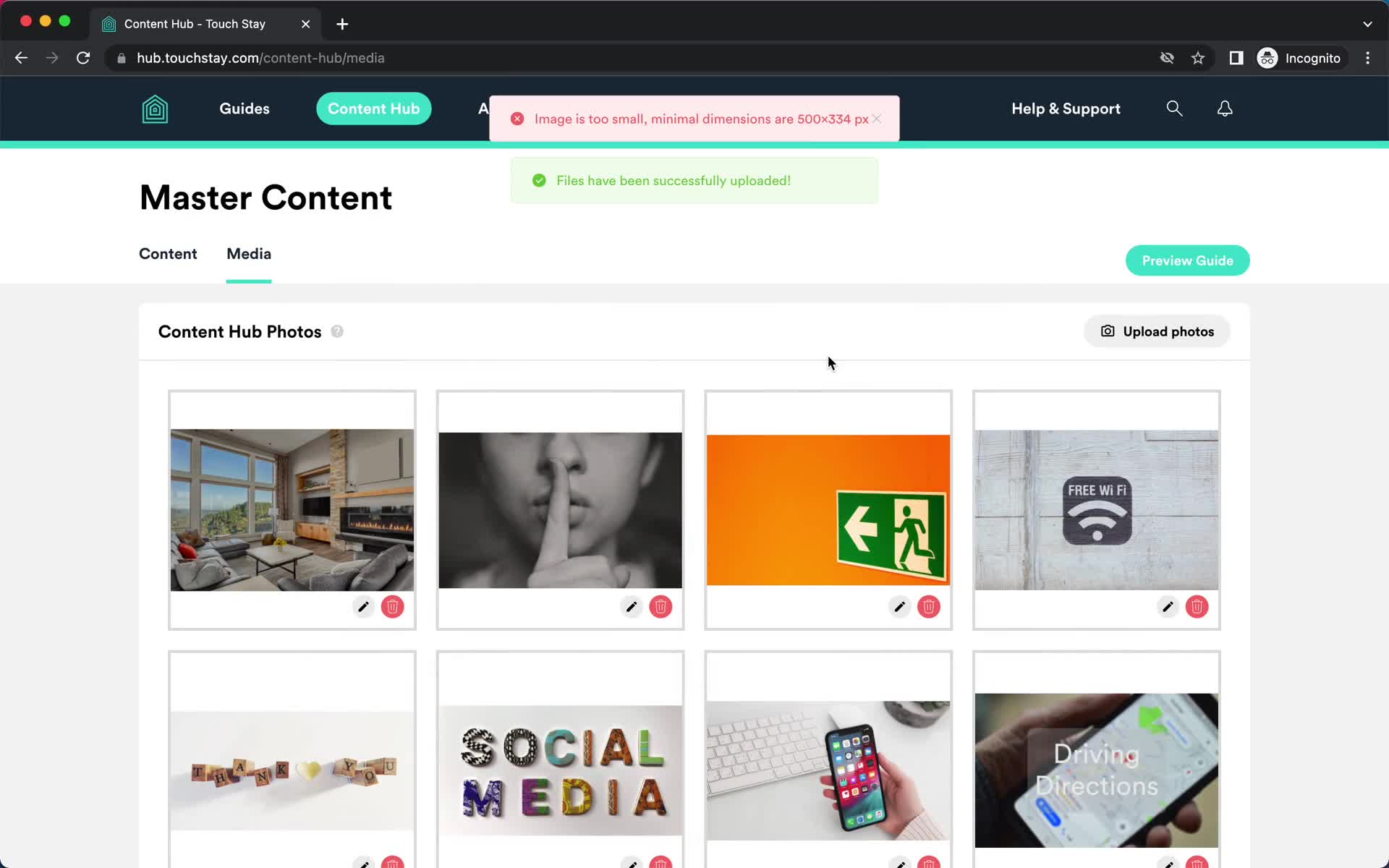Click the edit pencil icon on emergency exit photo
This screenshot has width=1389, height=868.
point(899,607)
